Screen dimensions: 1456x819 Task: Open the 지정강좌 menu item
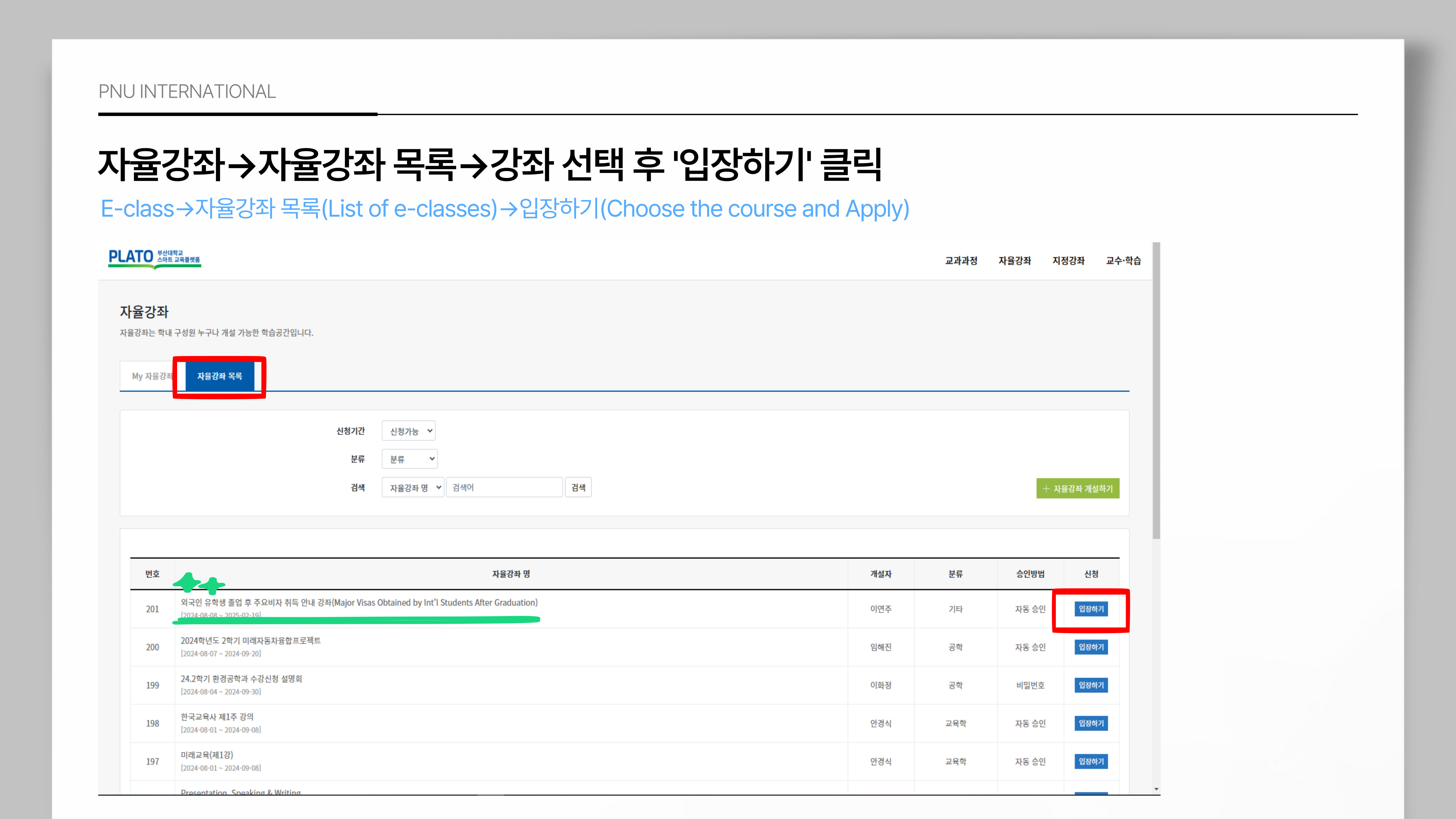click(x=1068, y=261)
